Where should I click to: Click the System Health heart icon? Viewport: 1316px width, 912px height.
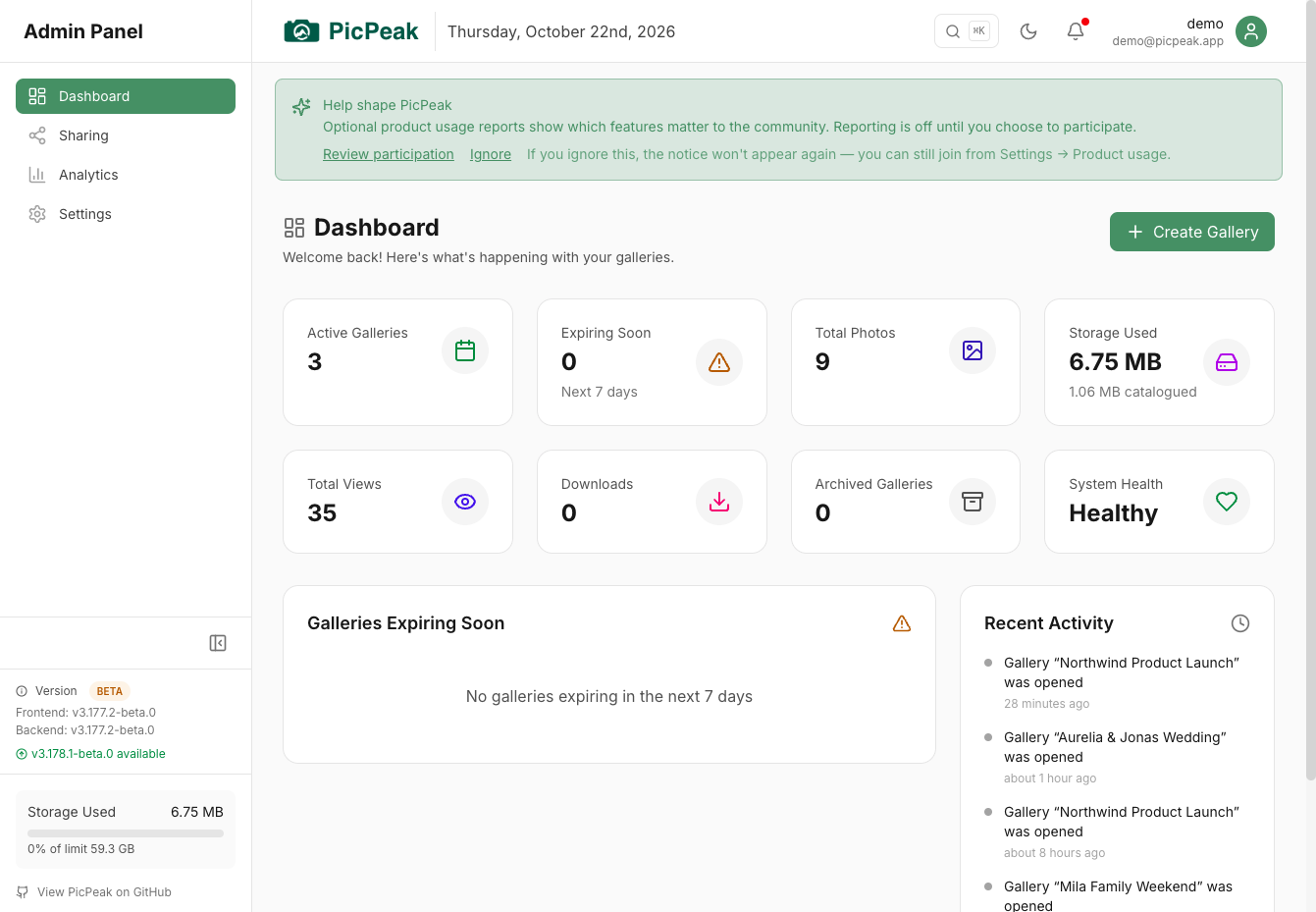pyautogui.click(x=1227, y=502)
